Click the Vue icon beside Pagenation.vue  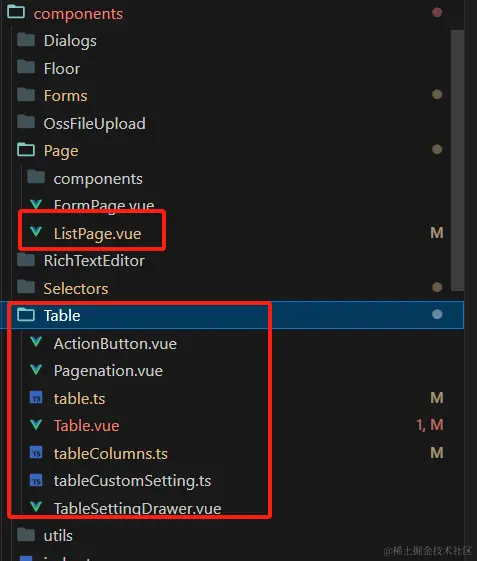[x=36, y=370]
